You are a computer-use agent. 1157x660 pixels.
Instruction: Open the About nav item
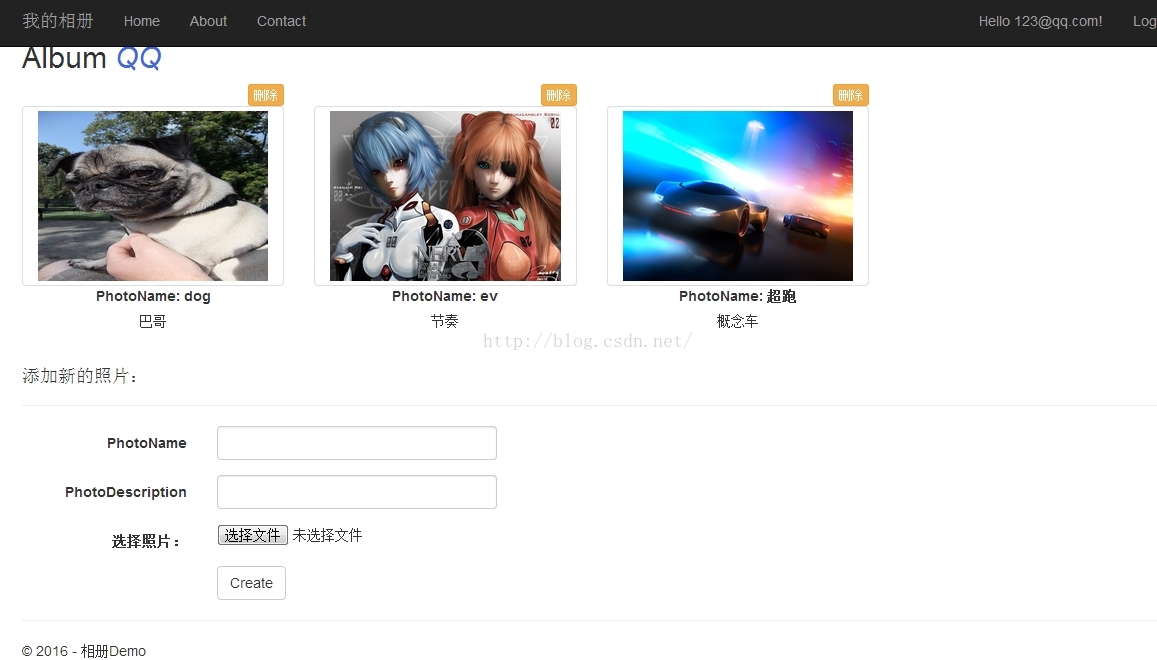pos(208,21)
